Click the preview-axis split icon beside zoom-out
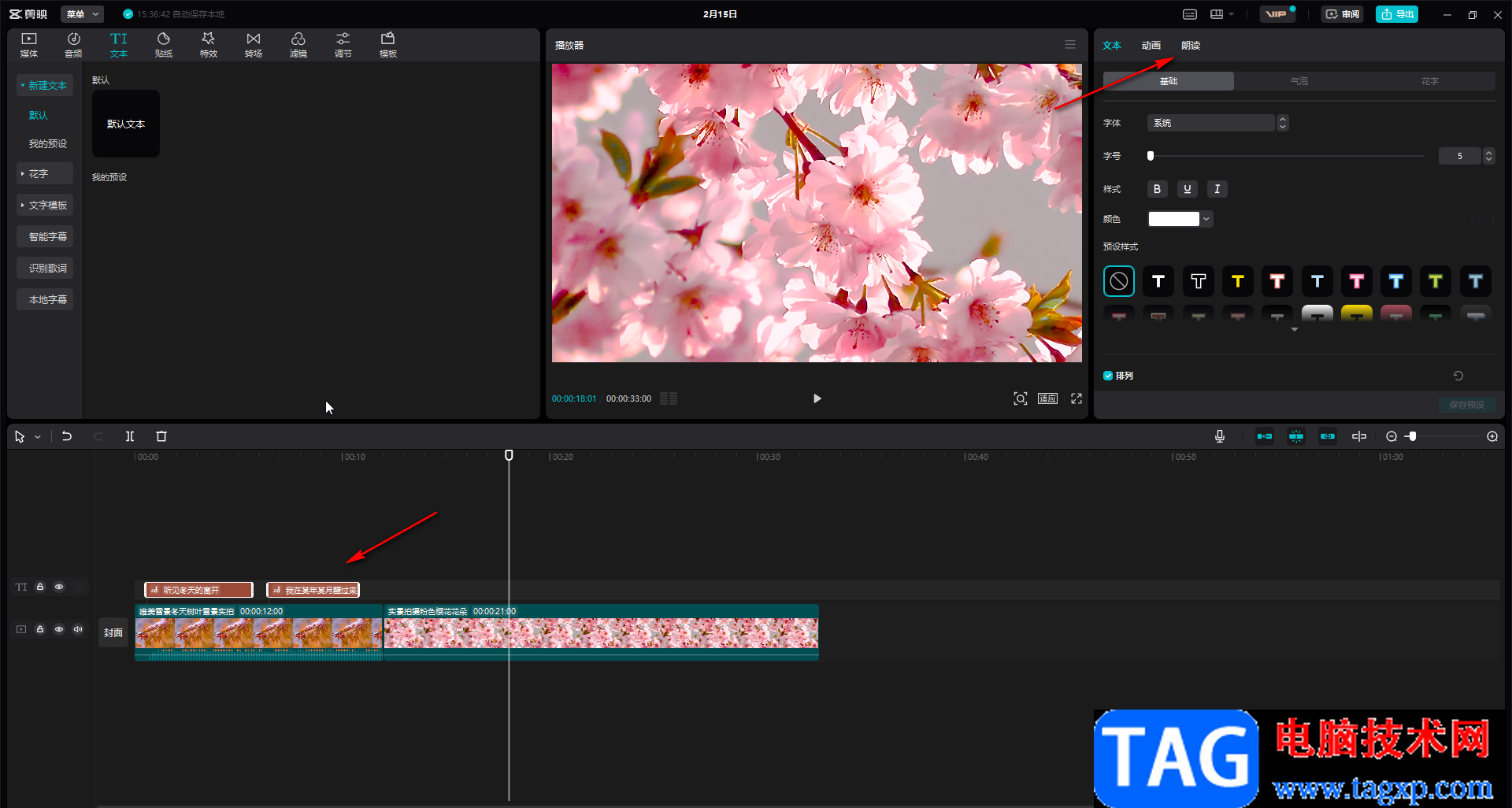The height and width of the screenshot is (808, 1512). coord(1359,436)
